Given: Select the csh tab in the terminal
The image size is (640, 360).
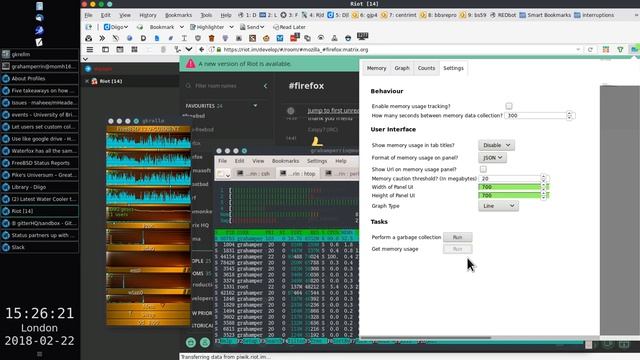Looking at the screenshot, I should [254, 174].
